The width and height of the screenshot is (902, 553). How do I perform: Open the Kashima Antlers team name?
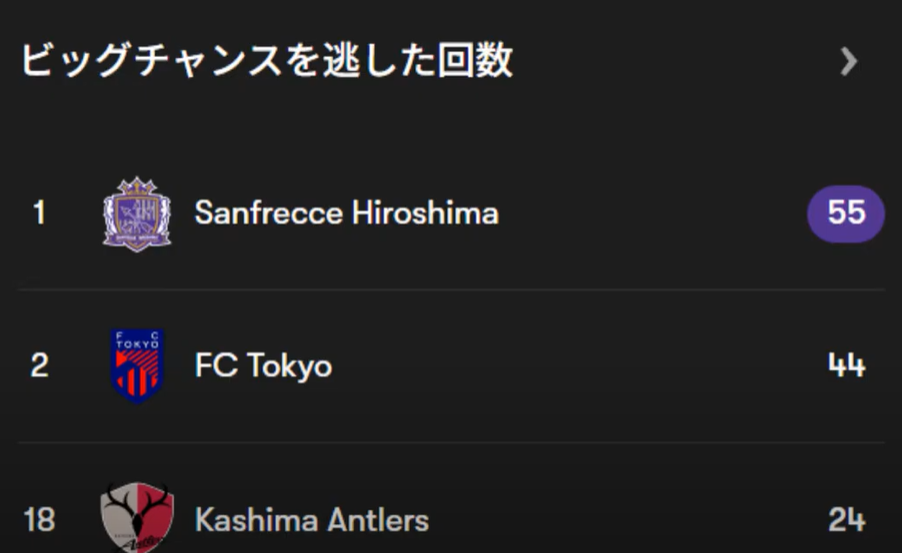(311, 520)
